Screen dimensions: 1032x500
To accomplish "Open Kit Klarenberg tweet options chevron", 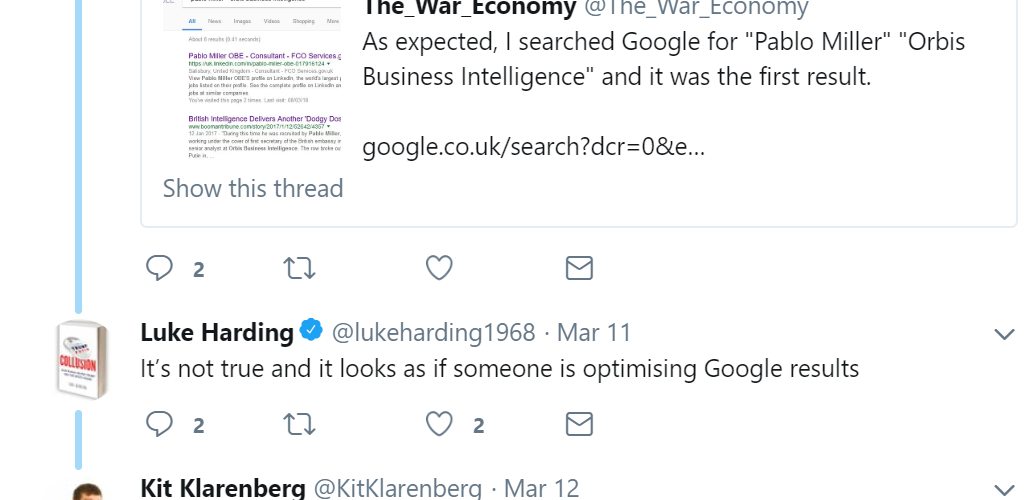I will coord(1003,489).
